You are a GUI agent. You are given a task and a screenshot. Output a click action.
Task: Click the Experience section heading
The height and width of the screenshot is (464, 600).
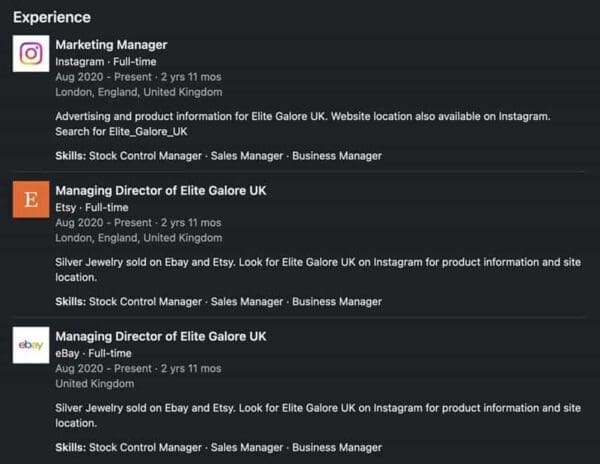[51, 17]
